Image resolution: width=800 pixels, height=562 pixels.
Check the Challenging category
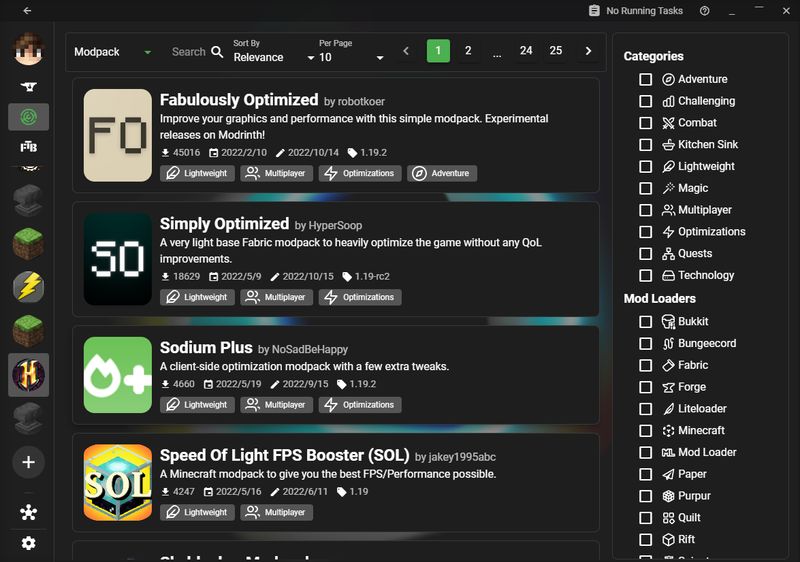(645, 101)
